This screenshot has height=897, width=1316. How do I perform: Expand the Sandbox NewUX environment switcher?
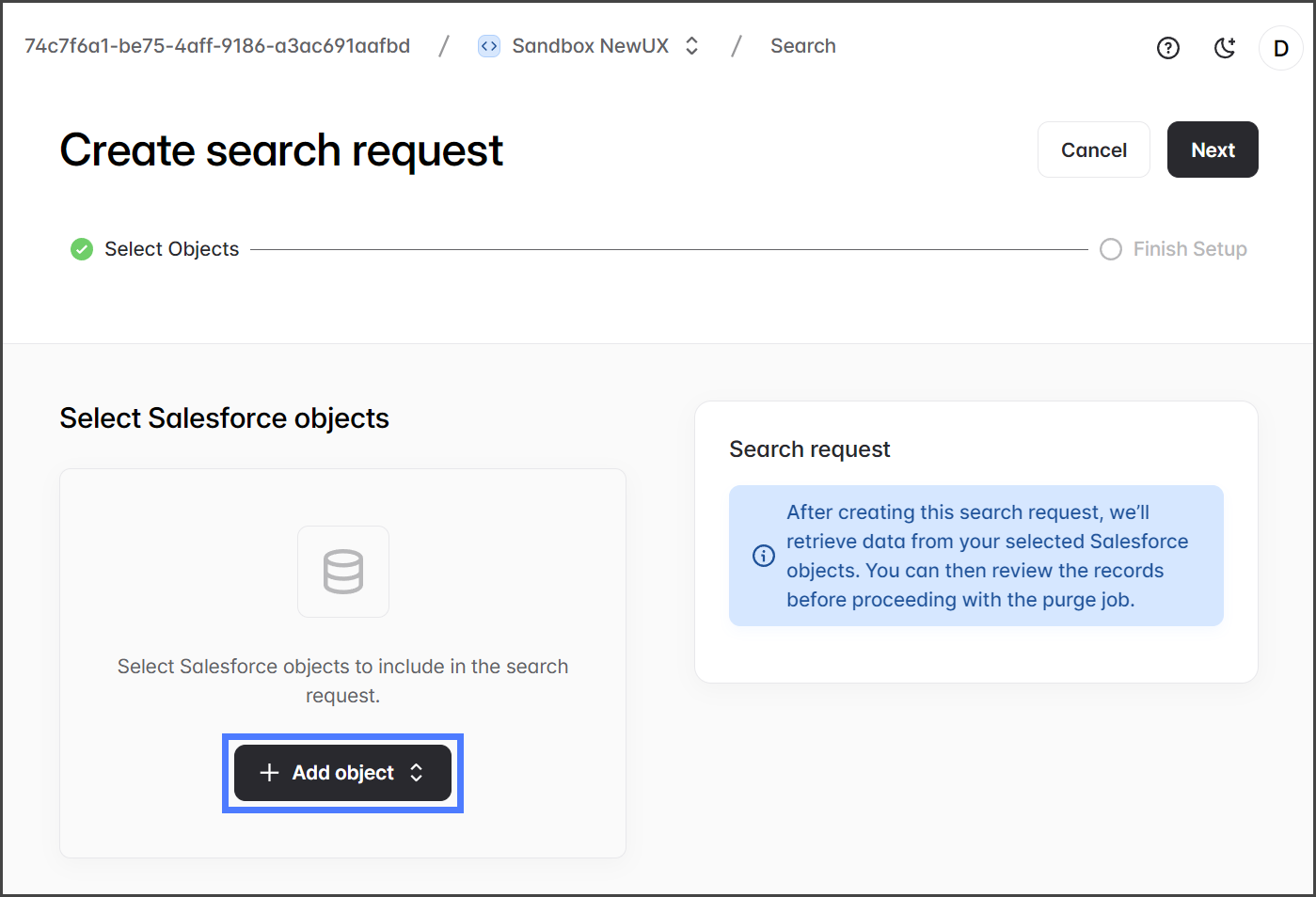click(x=692, y=46)
